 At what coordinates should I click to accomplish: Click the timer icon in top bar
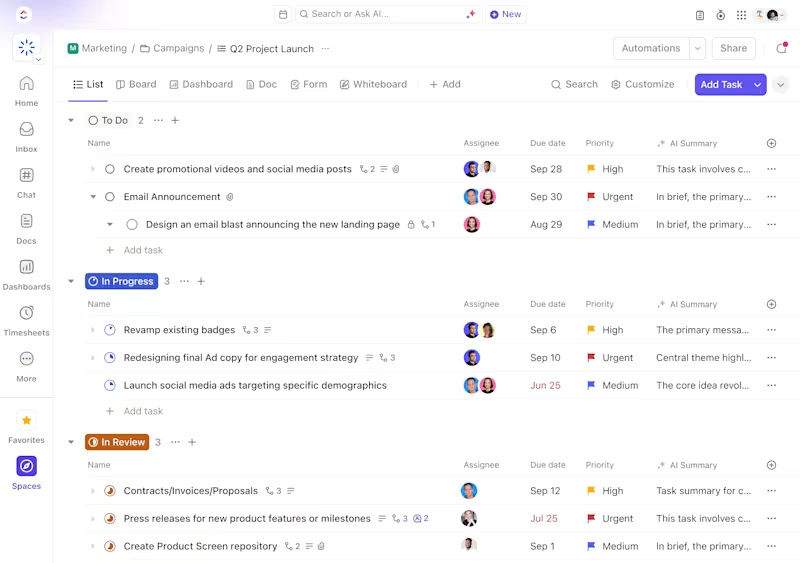coord(720,15)
